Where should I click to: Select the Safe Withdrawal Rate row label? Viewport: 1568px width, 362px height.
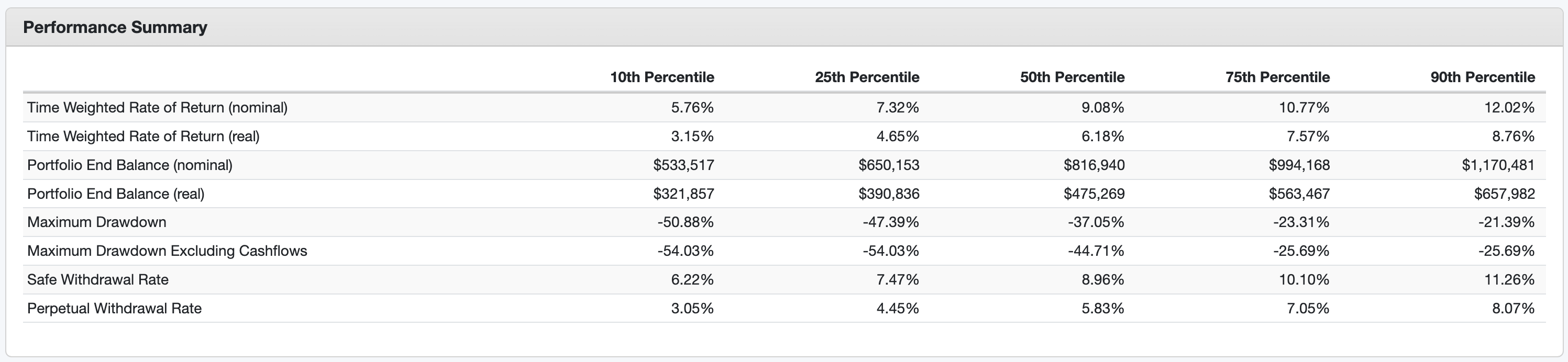(x=97, y=279)
